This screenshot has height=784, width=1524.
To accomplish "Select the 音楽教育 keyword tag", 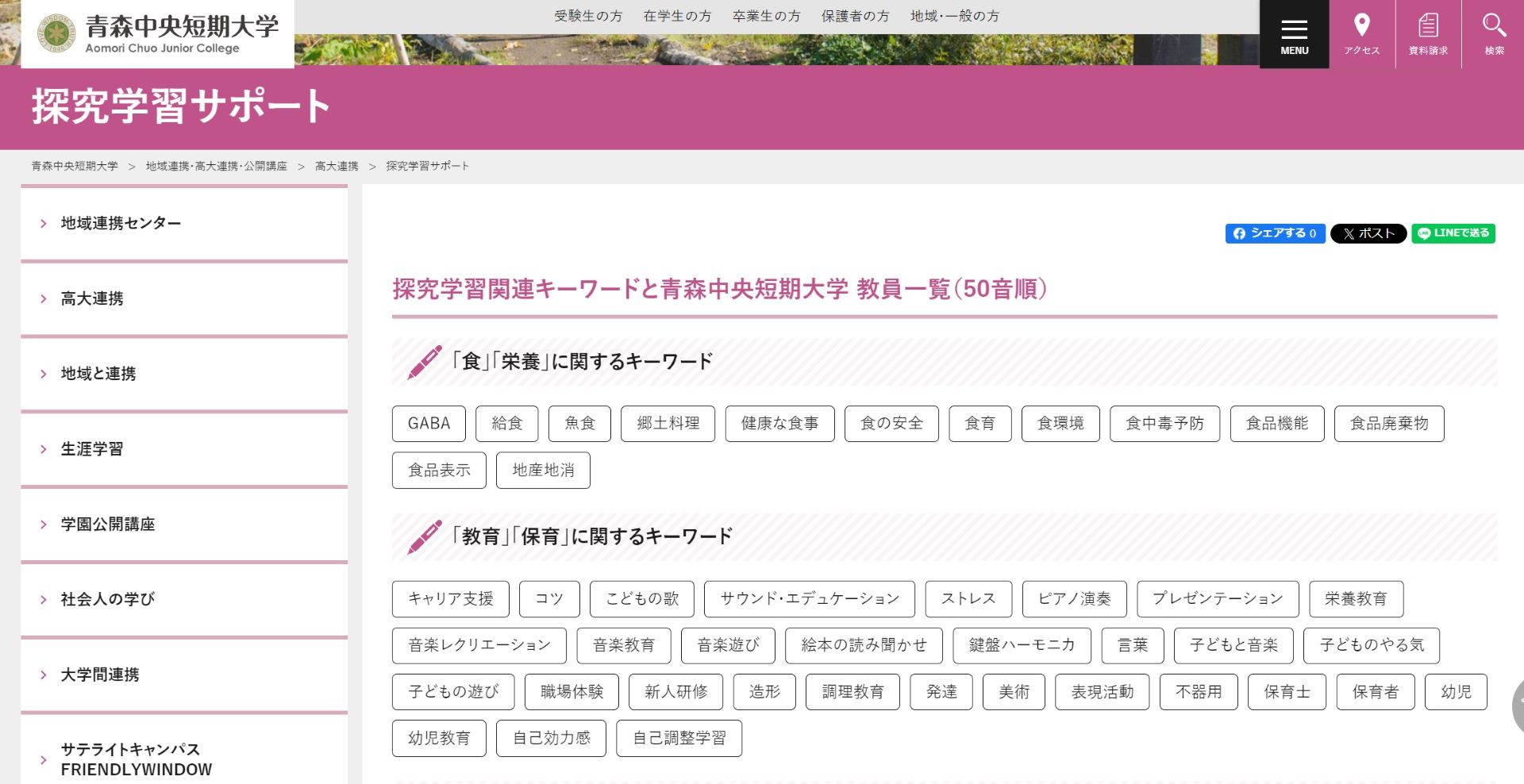I will tap(624, 645).
